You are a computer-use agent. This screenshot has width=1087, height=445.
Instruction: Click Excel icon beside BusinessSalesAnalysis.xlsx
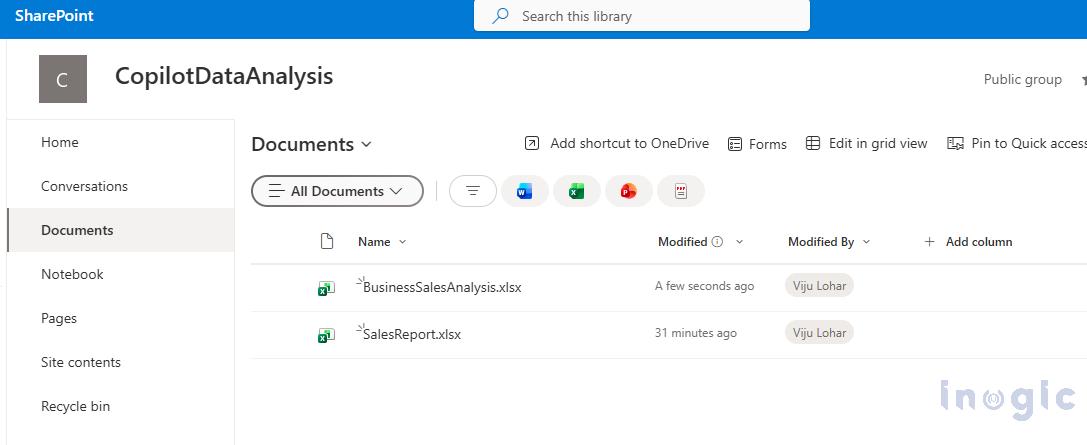[x=327, y=288]
